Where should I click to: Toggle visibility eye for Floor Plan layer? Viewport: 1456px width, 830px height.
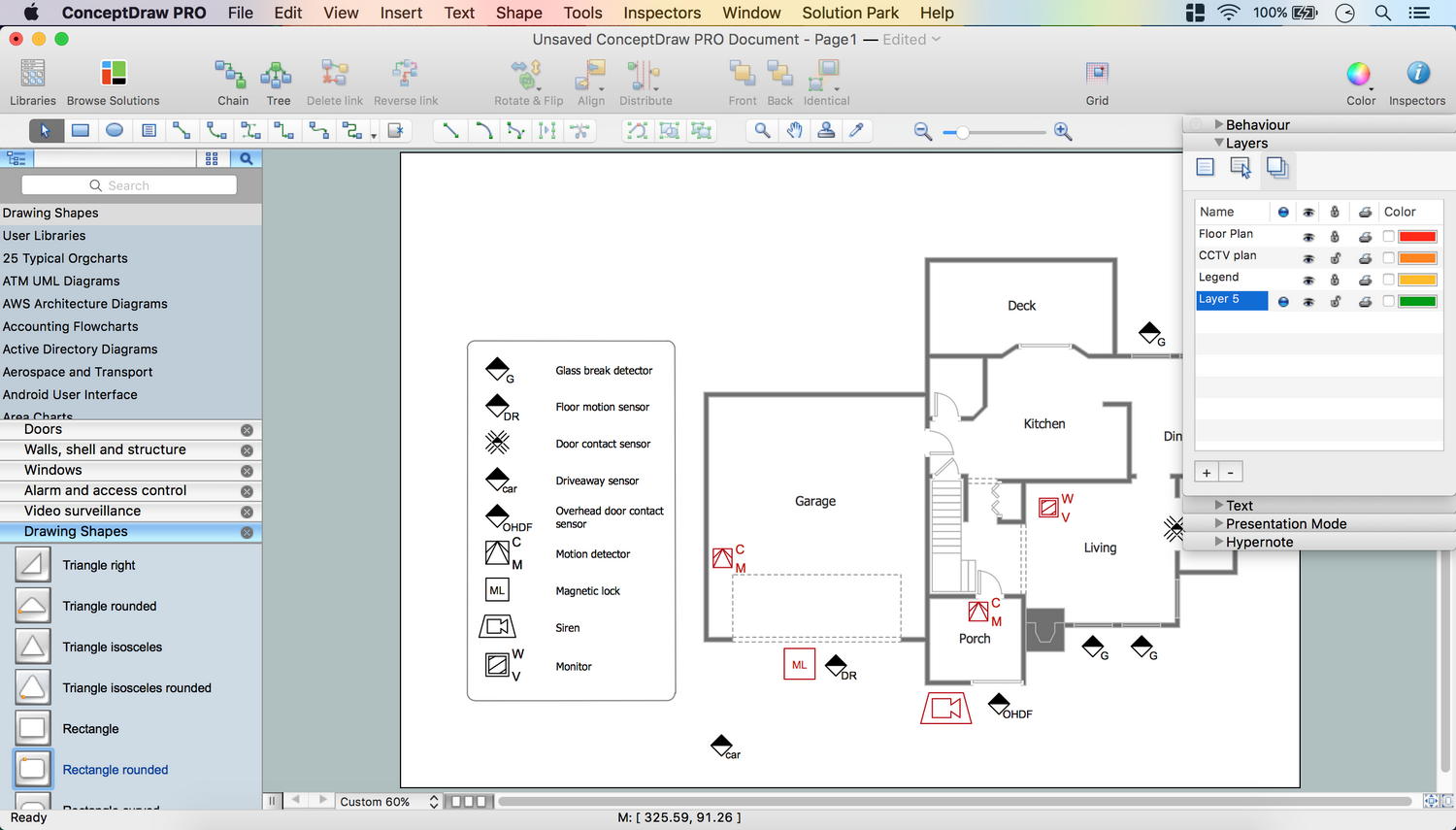pos(1308,237)
